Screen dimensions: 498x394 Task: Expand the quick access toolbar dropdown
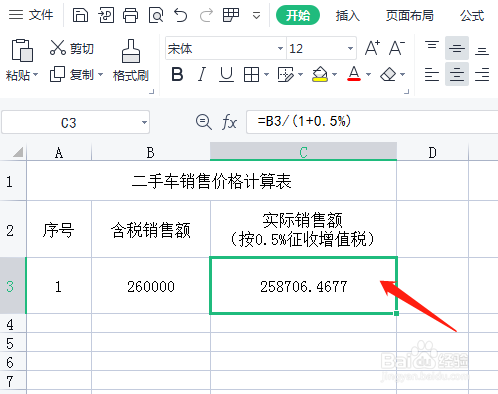pyautogui.click(x=256, y=16)
